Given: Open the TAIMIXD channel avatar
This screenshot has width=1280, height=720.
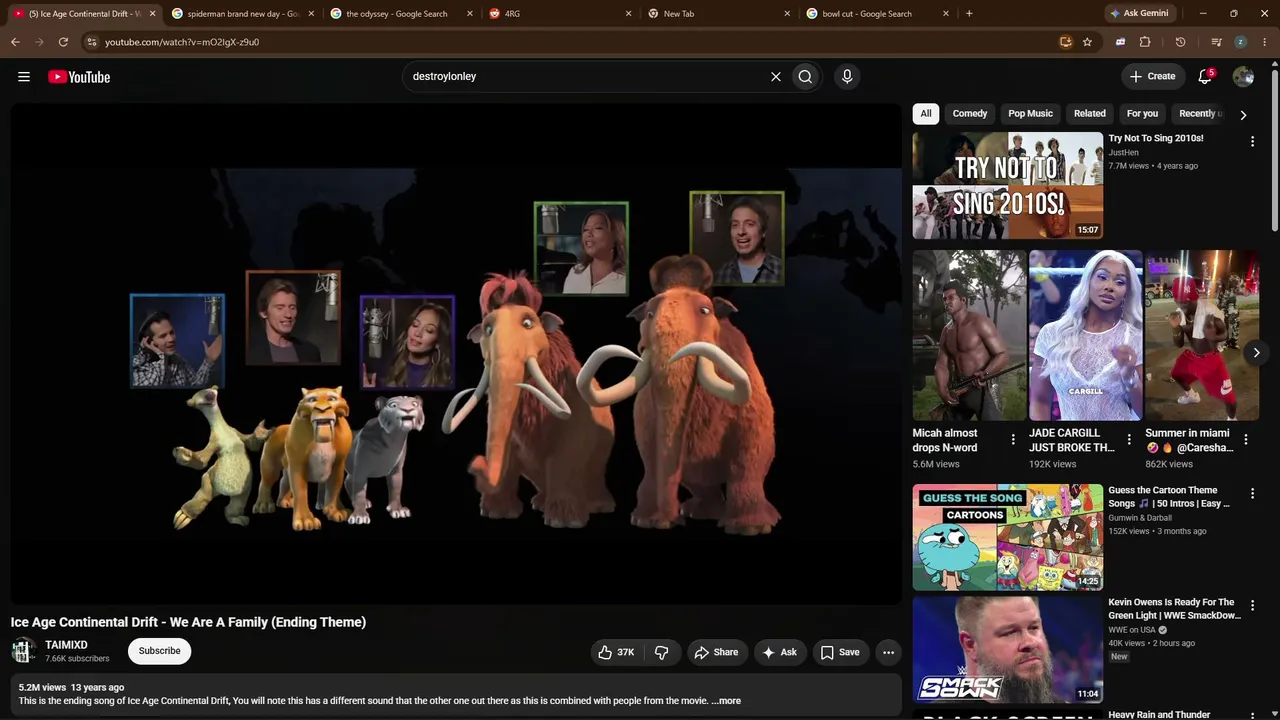Looking at the screenshot, I should (23, 651).
